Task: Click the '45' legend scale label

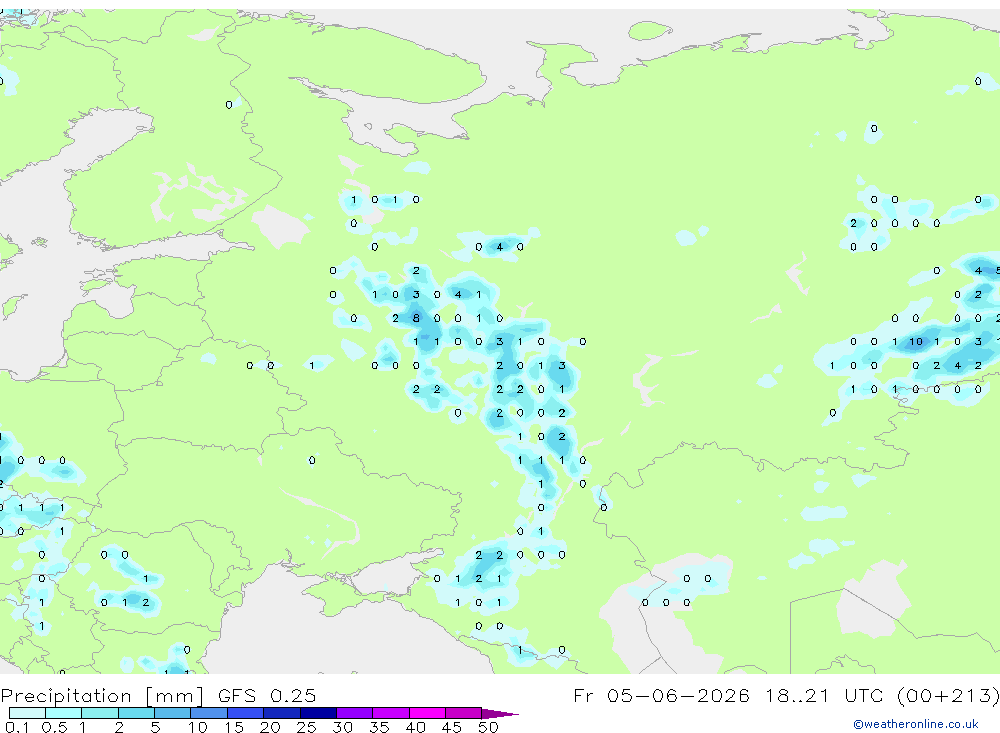Action: (452, 727)
